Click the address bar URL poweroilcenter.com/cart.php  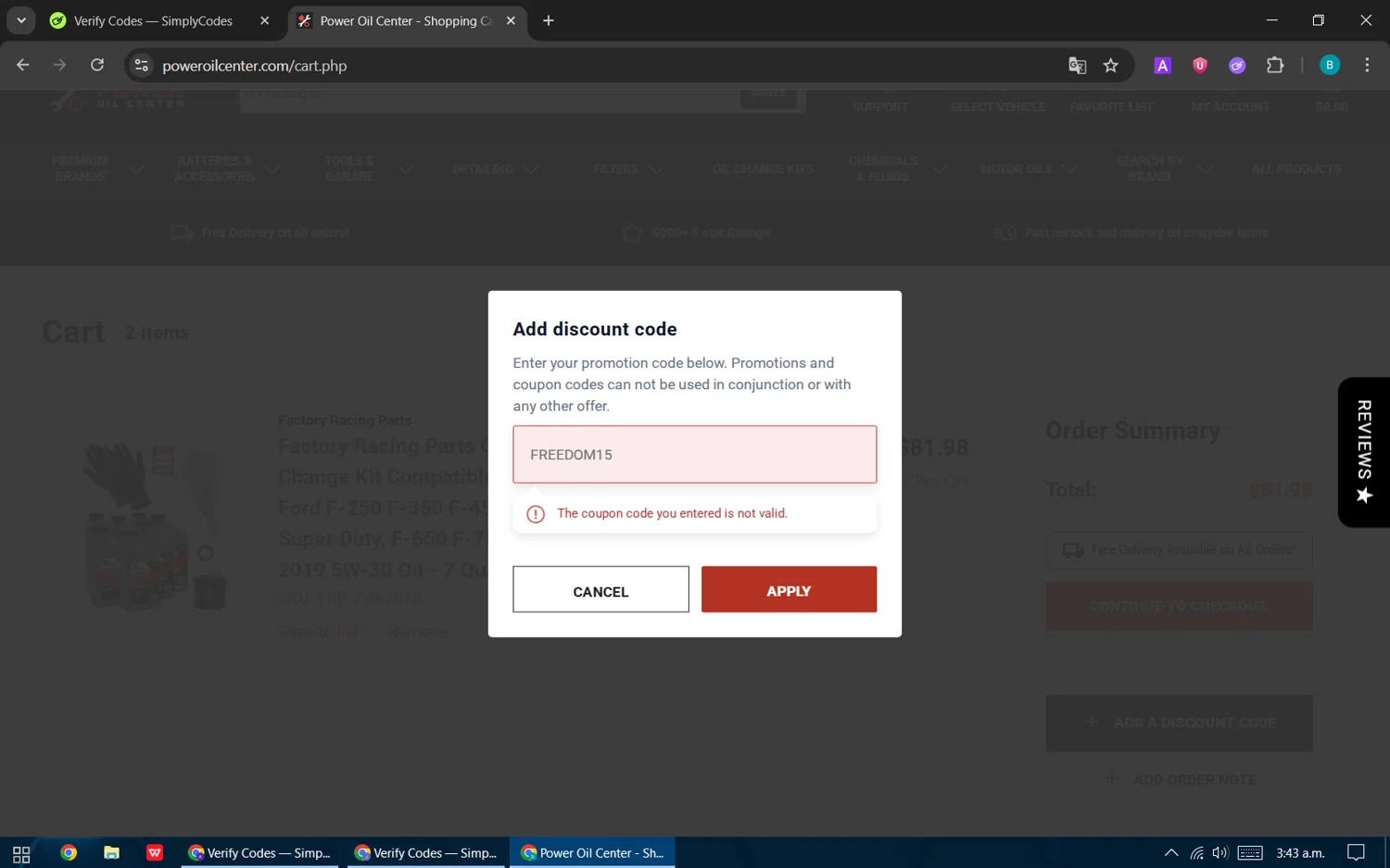click(x=255, y=66)
